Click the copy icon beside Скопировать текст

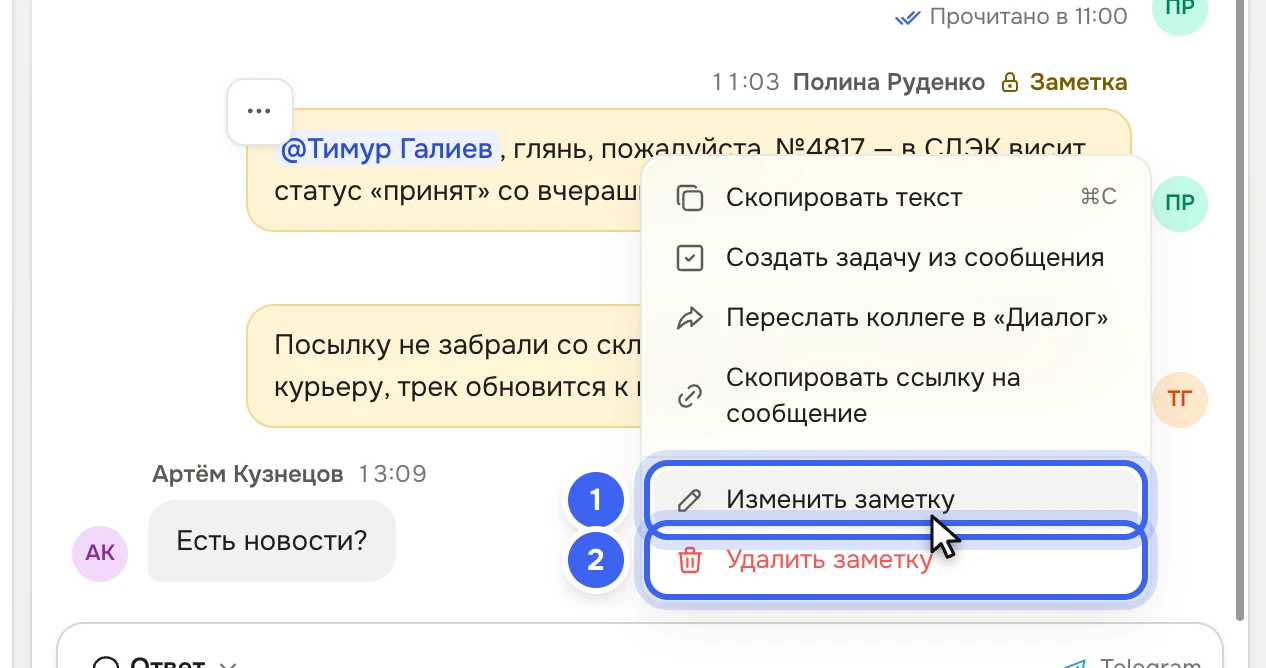pos(690,198)
